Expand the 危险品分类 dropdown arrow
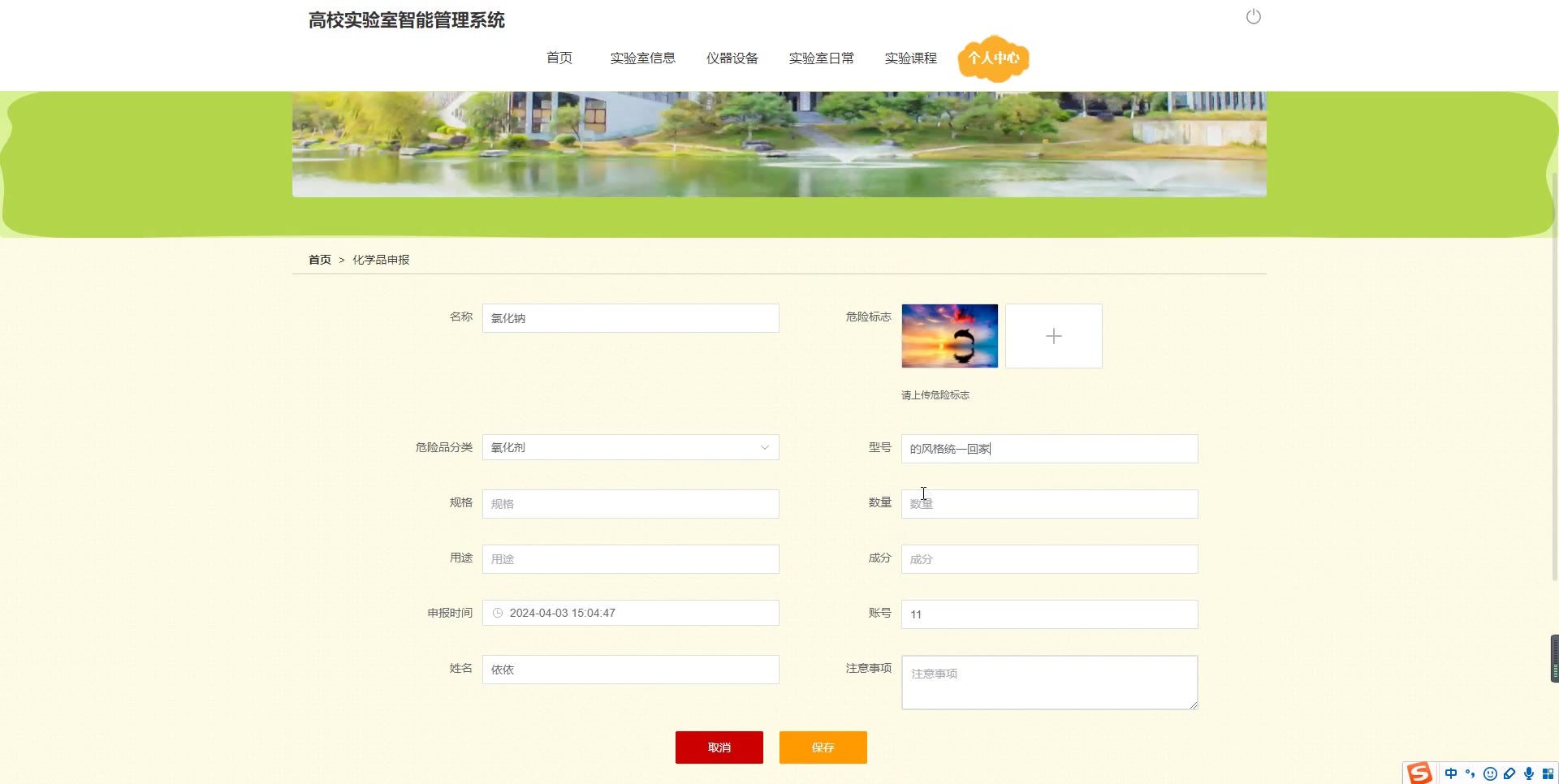Screen dimensions: 1559x784 [764, 447]
